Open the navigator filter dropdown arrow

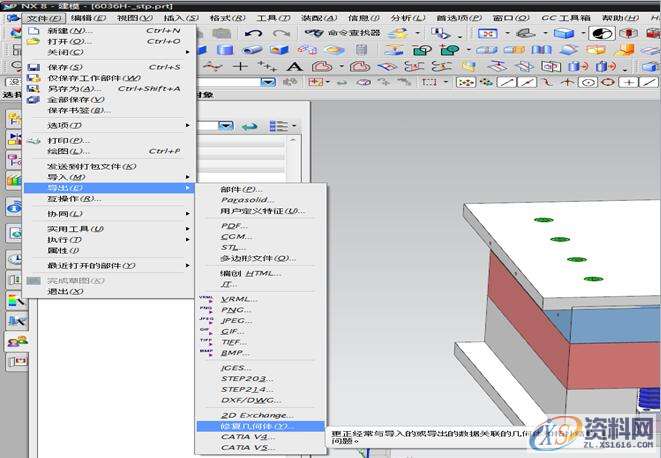[x=226, y=126]
